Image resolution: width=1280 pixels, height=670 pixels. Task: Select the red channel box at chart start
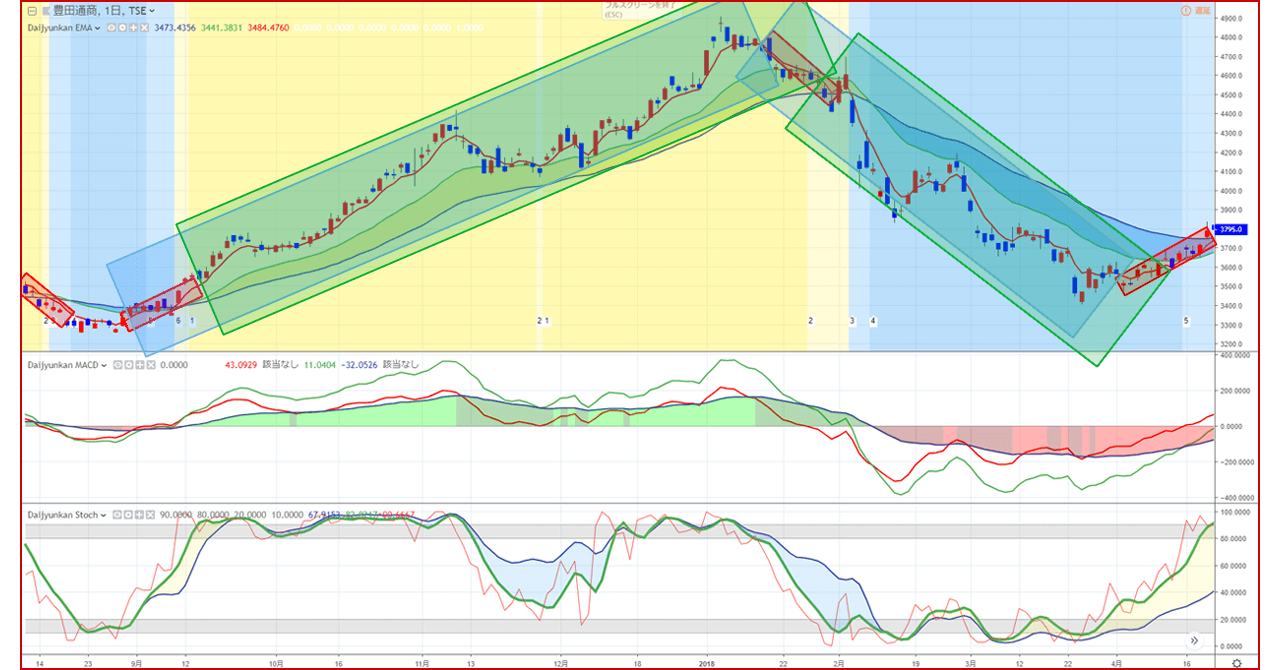48,300
